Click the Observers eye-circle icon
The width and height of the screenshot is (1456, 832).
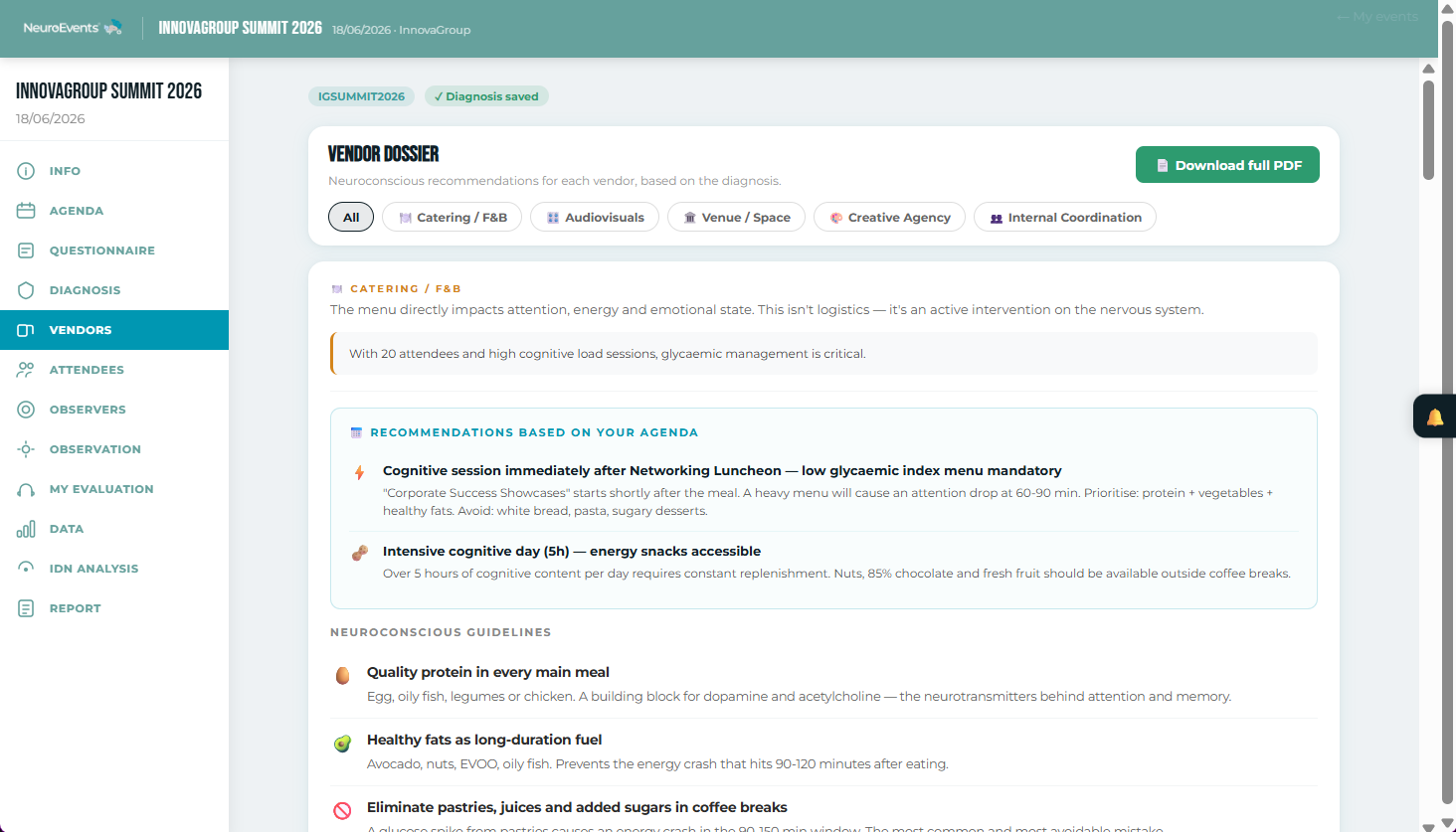tap(26, 410)
